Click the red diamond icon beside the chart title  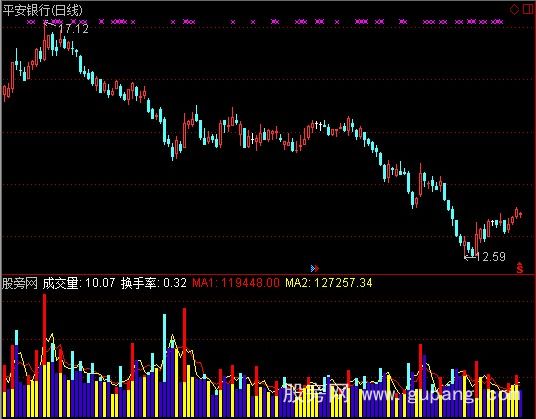(x=514, y=10)
